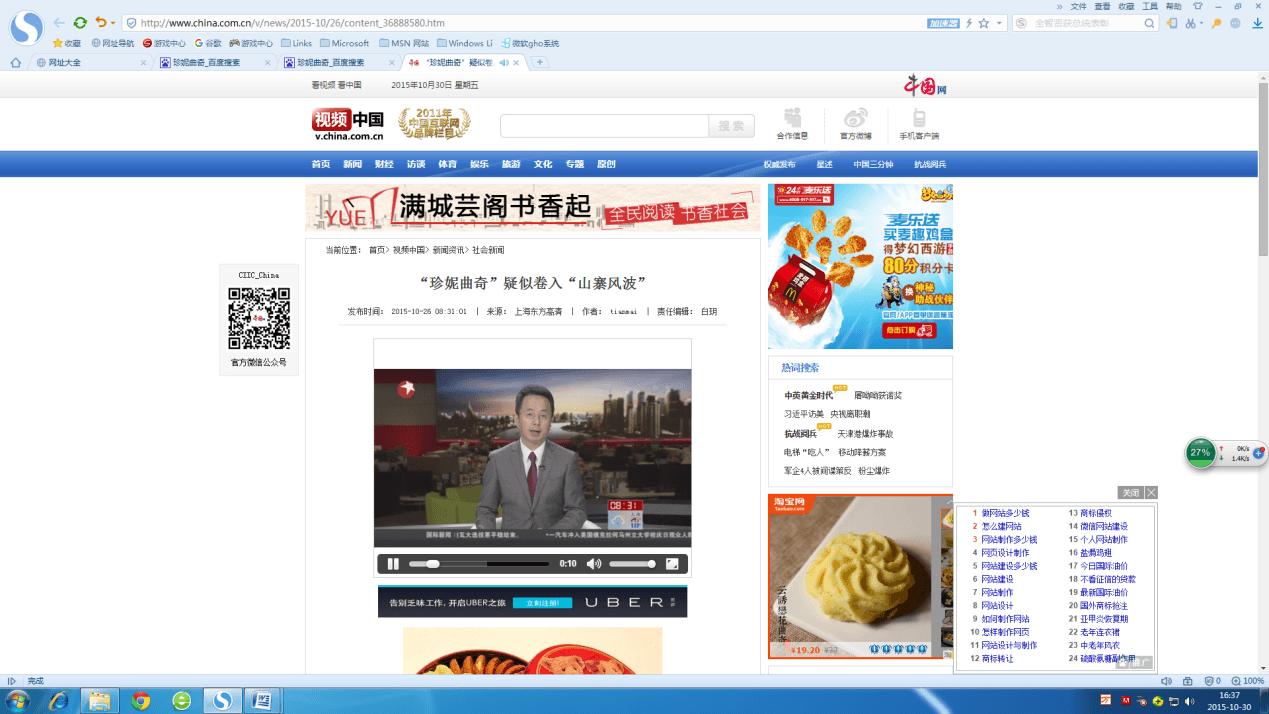Mute the video player speaker icon

tap(594, 564)
